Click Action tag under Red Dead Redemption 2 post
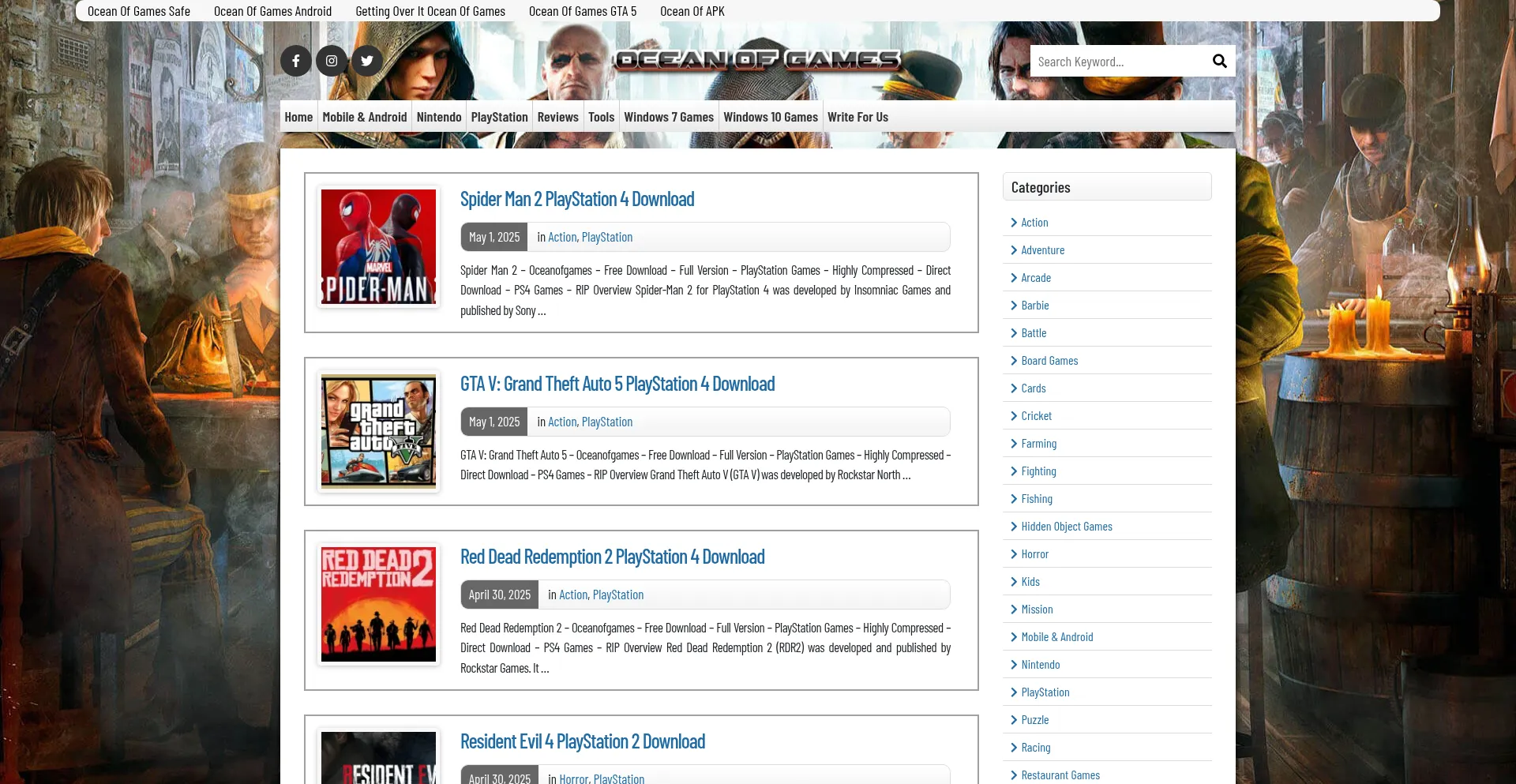Screen dimensions: 1516x784 (x=573, y=595)
